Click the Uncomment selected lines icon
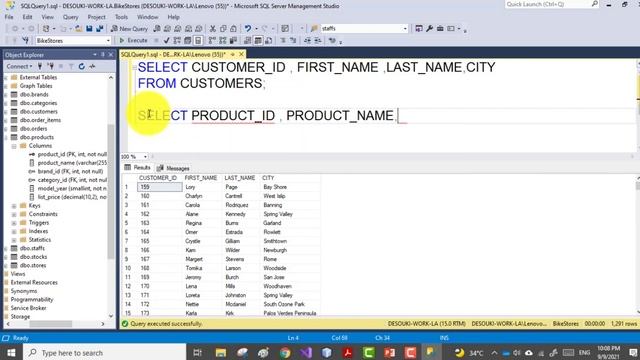This screenshot has height=360, width=640. [293, 40]
